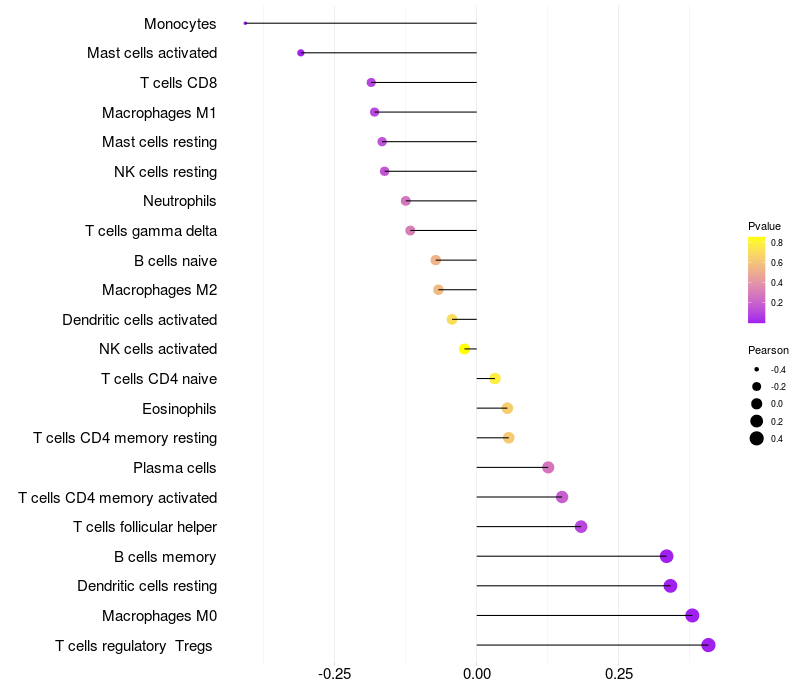Select the Plasma cells label
The width and height of the screenshot is (800, 700).
coord(175,467)
